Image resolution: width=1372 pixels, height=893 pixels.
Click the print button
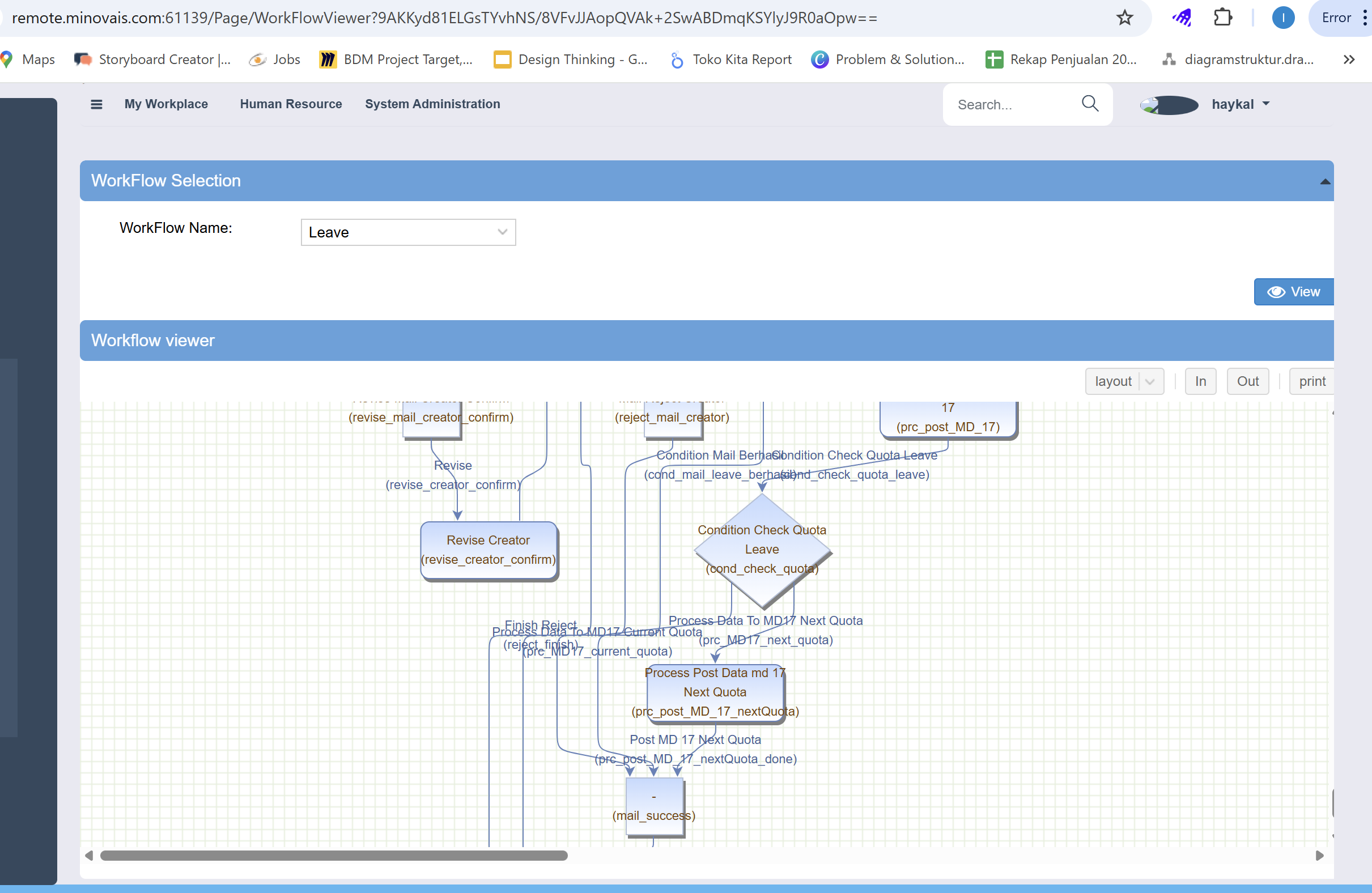click(1311, 382)
